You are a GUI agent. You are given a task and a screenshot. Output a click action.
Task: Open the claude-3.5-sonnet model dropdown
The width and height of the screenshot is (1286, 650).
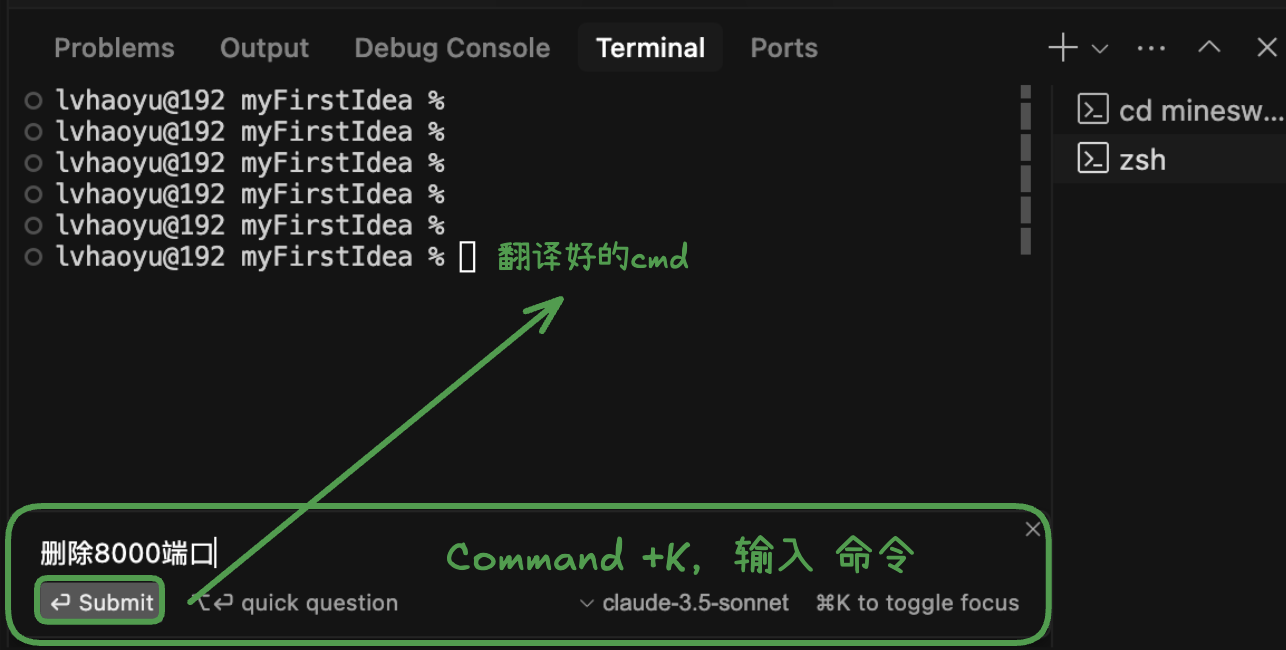point(685,603)
